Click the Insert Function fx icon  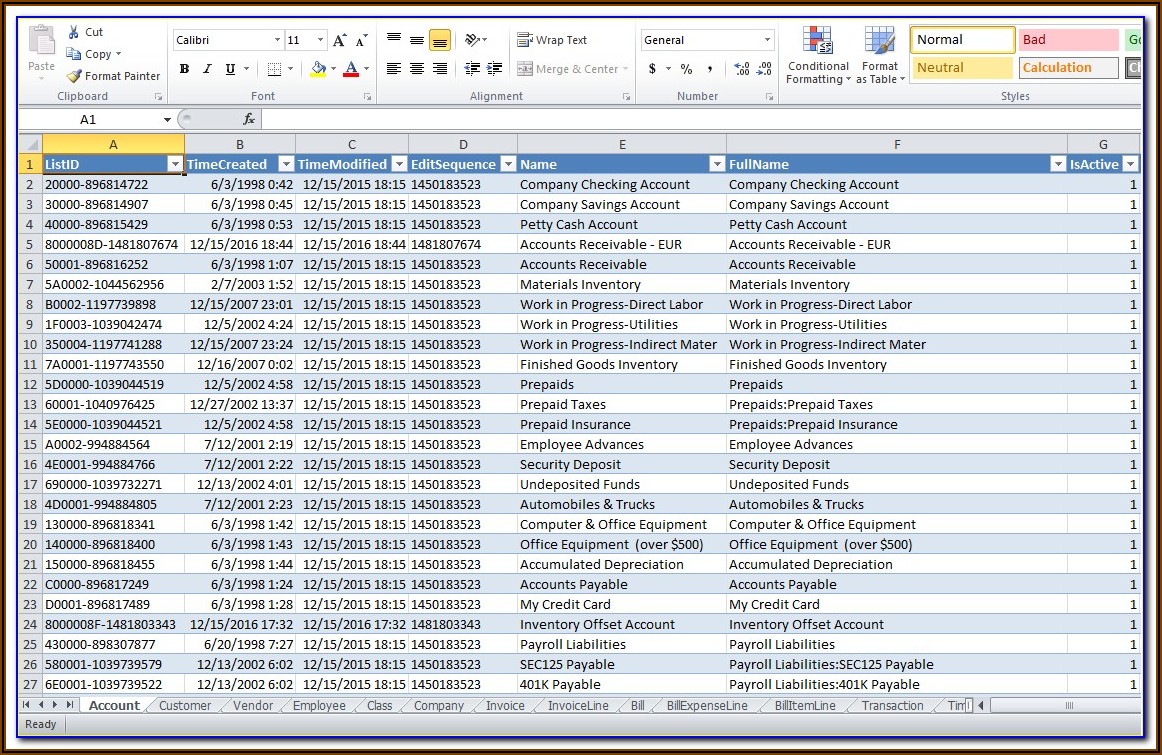click(249, 119)
